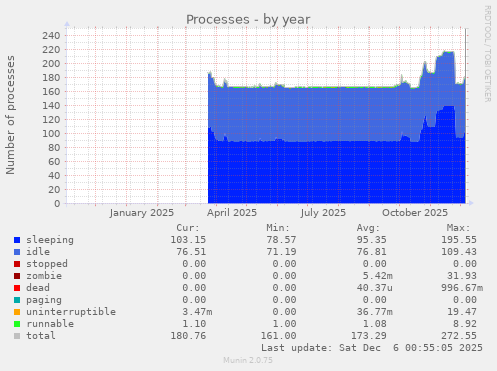This screenshot has height=371, width=497.
Task: Click the 'uninterruptible' legend label
Action: point(71,312)
